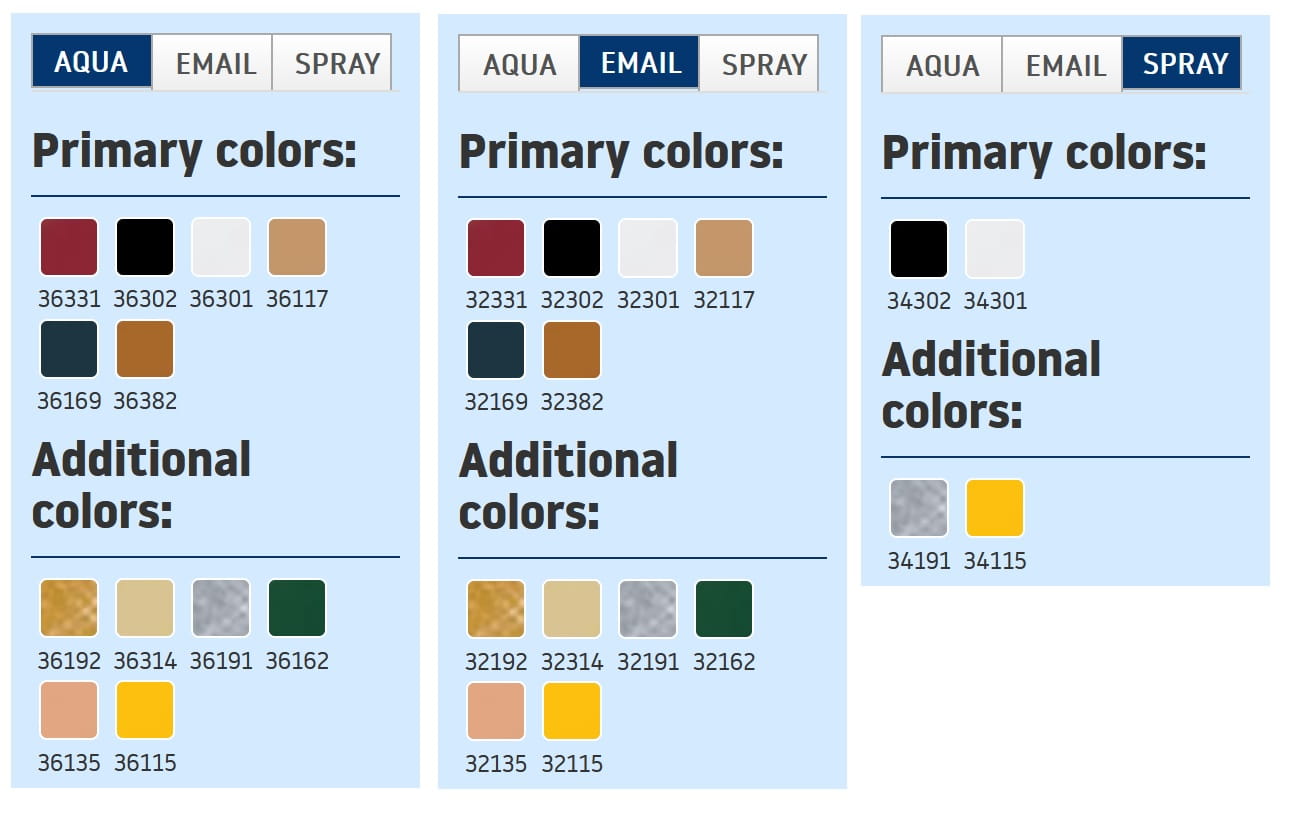Image resolution: width=1298 pixels, height=825 pixels.
Task: Click dark navy swatch 36169
Action: (x=69, y=349)
